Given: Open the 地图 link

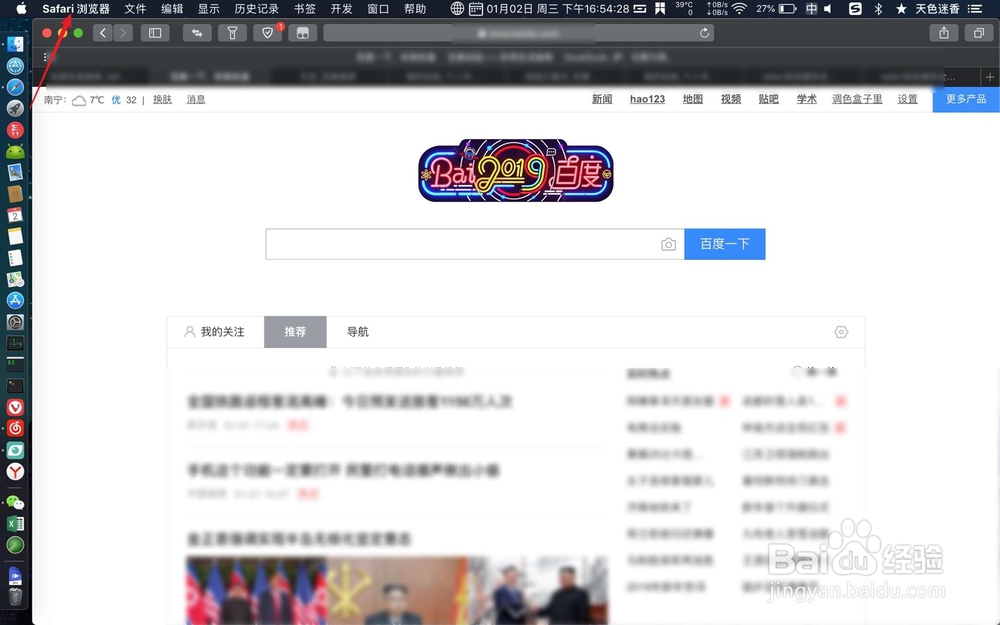Looking at the screenshot, I should (693, 99).
